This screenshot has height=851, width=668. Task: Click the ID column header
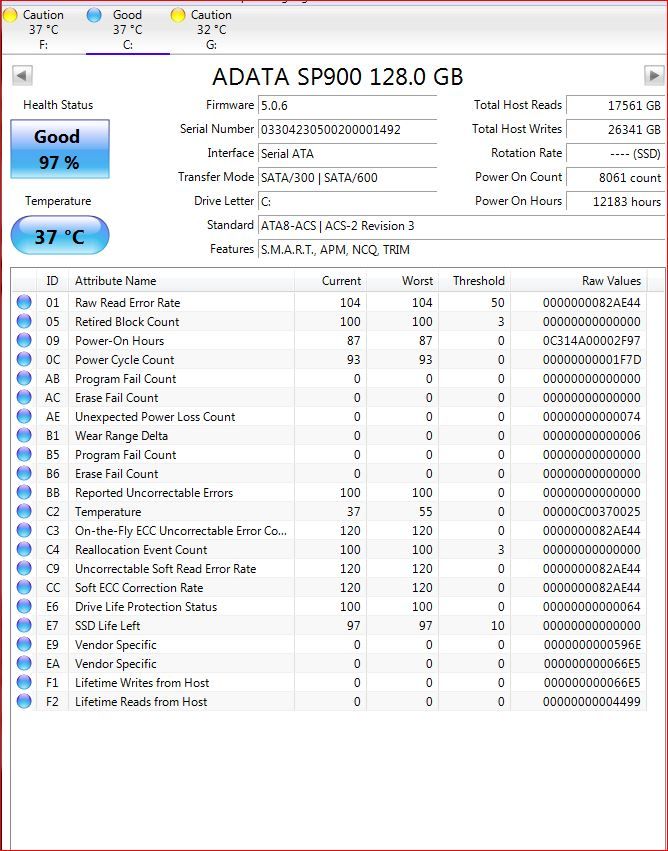[52, 281]
